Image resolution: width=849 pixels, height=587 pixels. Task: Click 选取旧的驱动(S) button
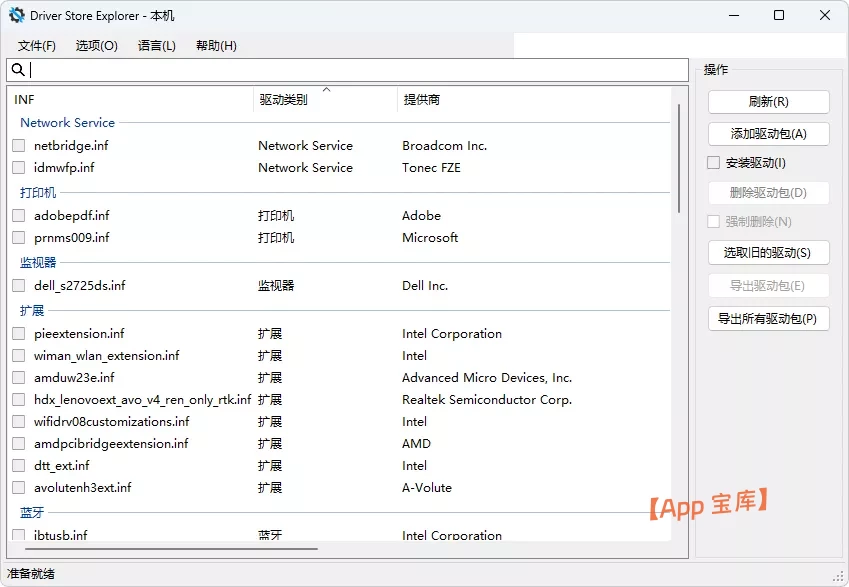coord(768,252)
